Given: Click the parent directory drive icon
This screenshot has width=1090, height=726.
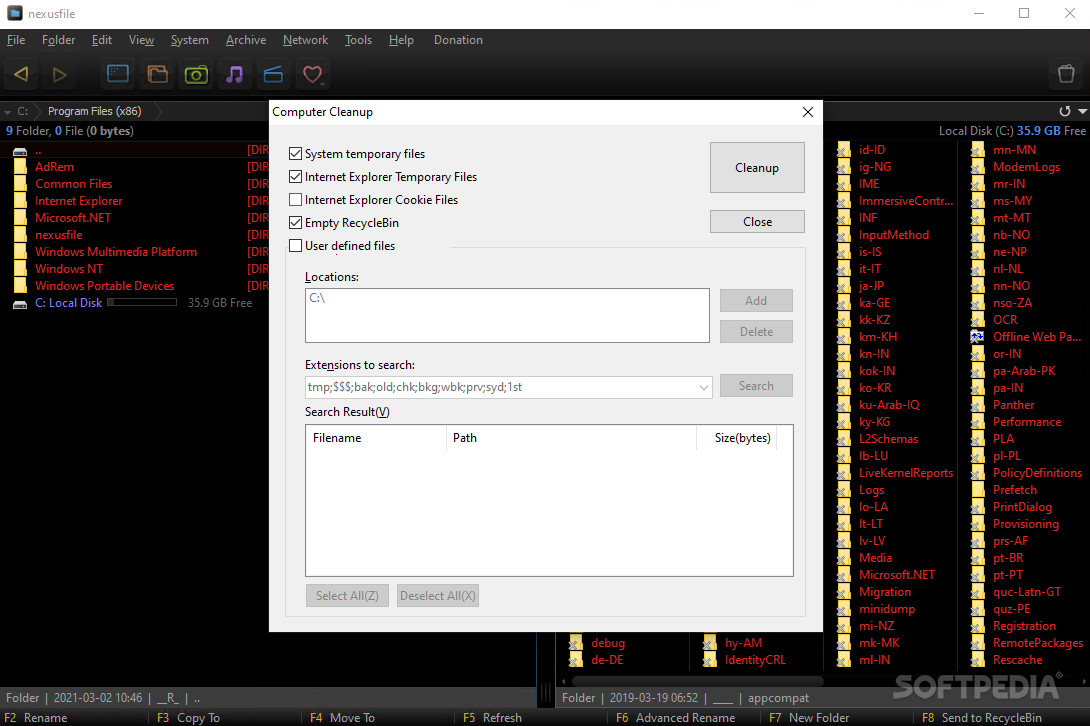Looking at the screenshot, I should click(x=20, y=151).
